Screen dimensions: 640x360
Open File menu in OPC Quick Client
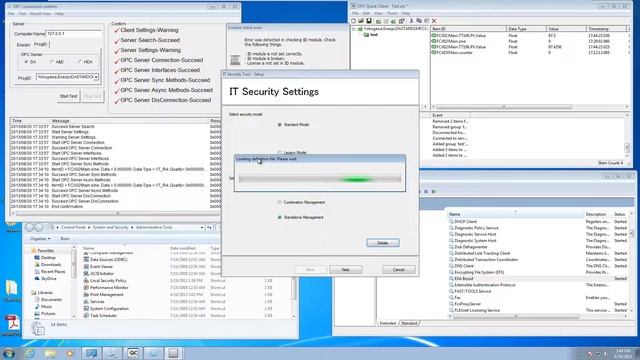[355, 13]
